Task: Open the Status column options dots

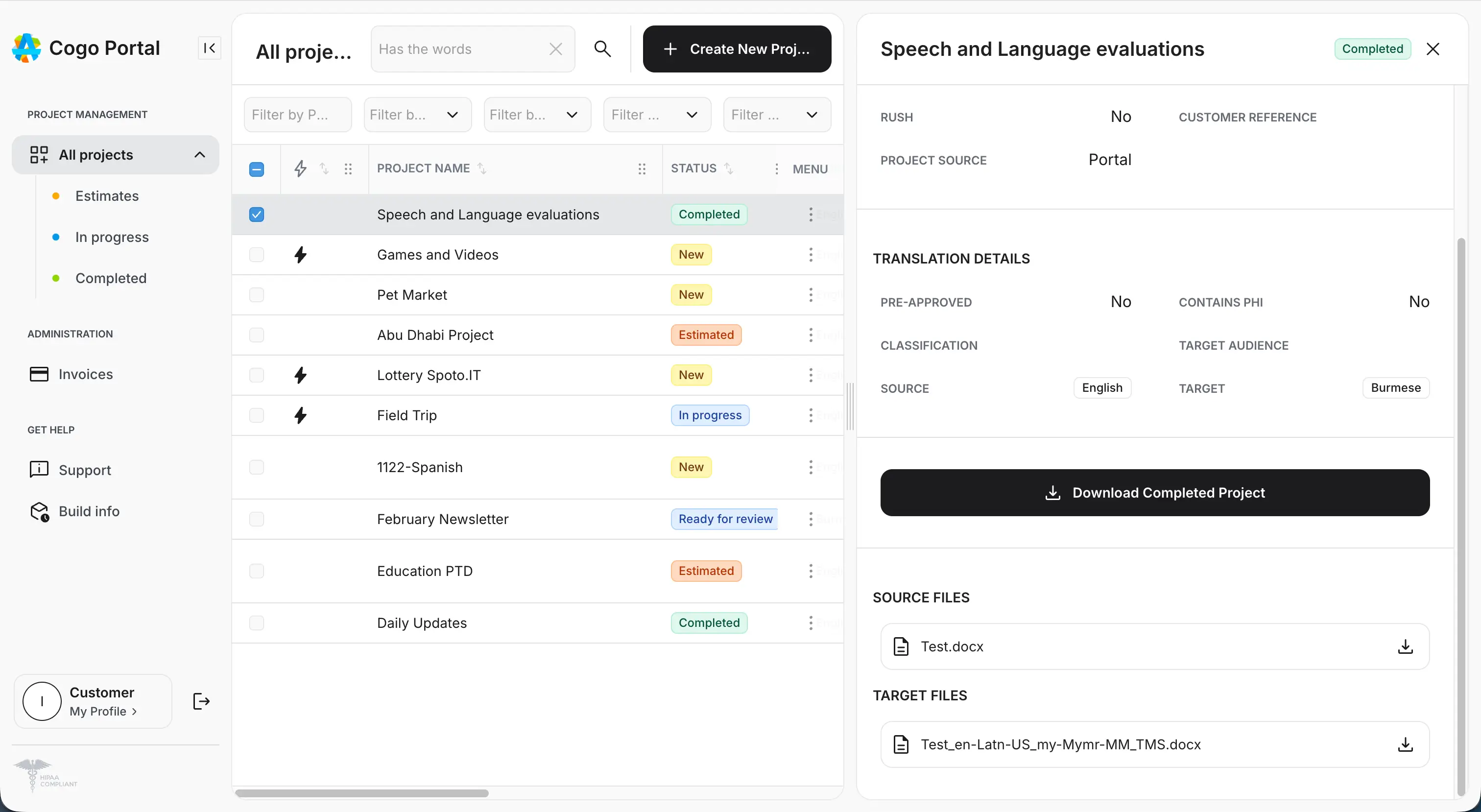Action: click(777, 169)
